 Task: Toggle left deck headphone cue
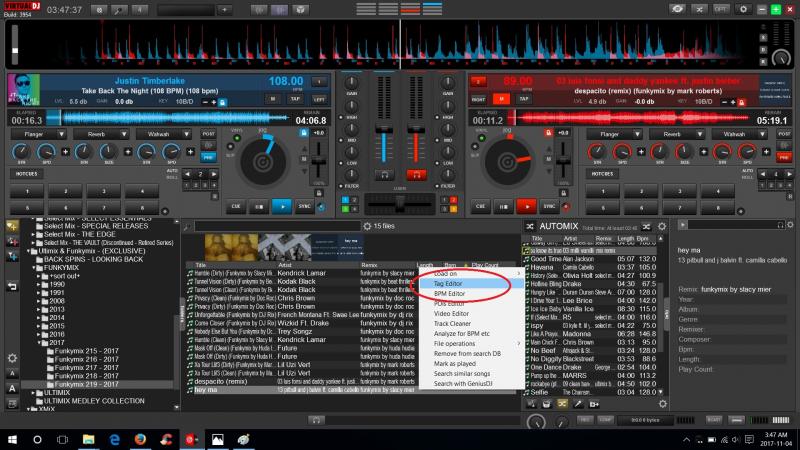click(x=384, y=175)
